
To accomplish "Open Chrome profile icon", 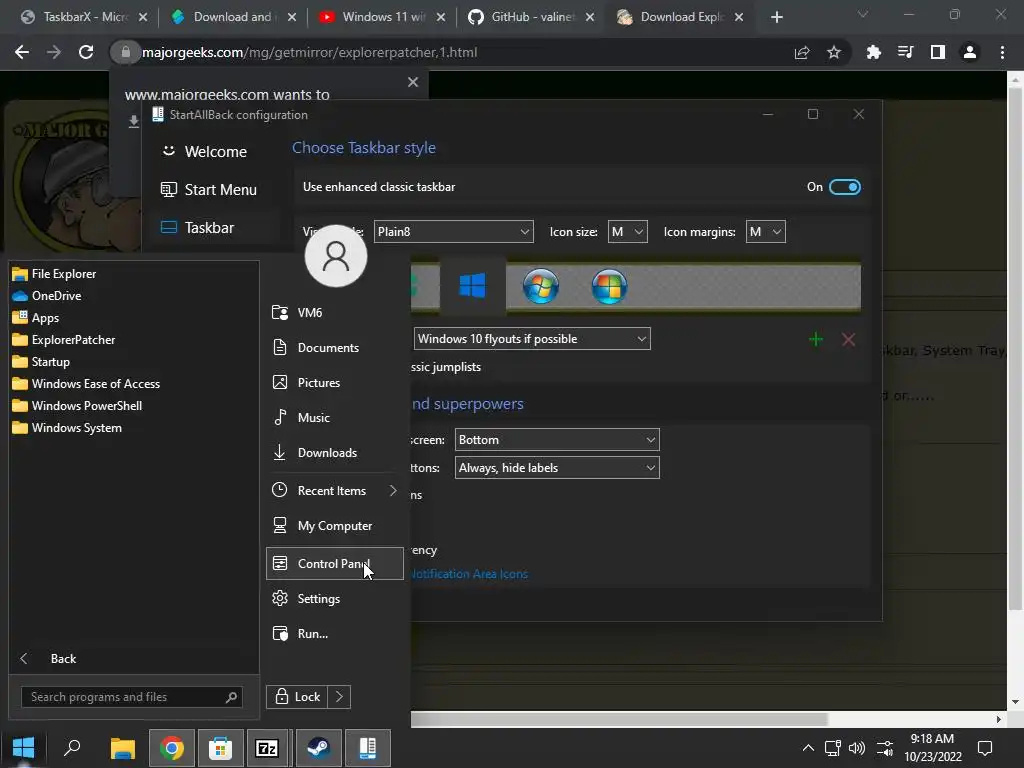I will pyautogui.click(x=970, y=52).
